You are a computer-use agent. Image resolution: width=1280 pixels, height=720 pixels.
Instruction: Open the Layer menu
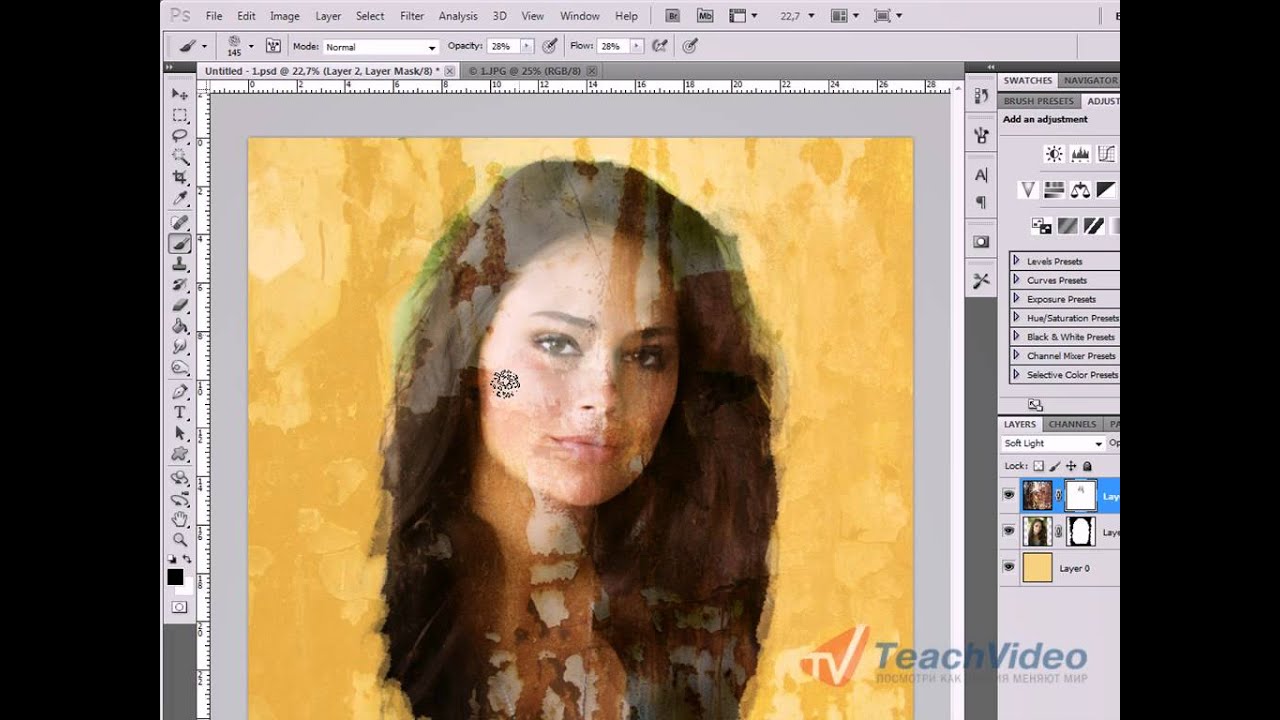tap(328, 16)
